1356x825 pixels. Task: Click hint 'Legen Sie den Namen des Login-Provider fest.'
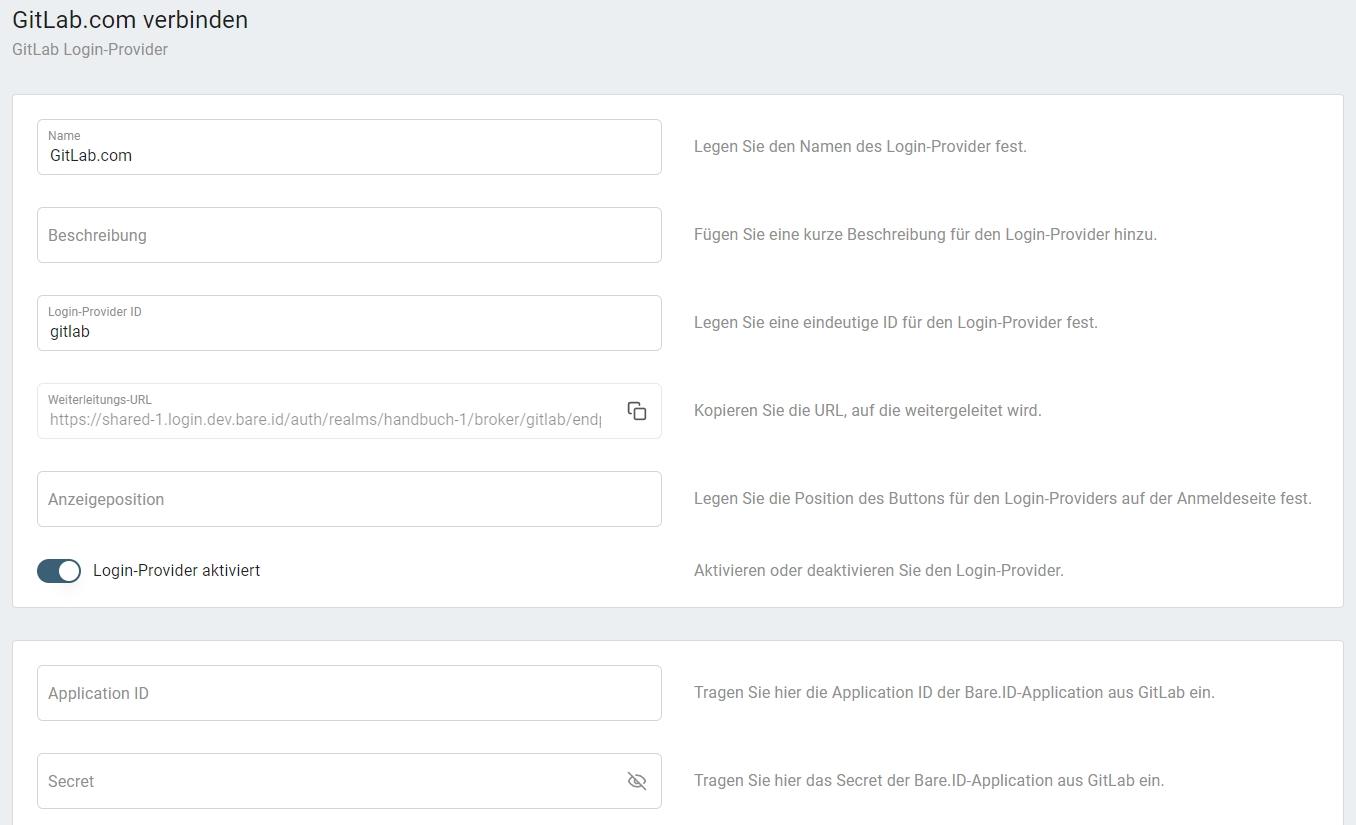click(x=860, y=147)
